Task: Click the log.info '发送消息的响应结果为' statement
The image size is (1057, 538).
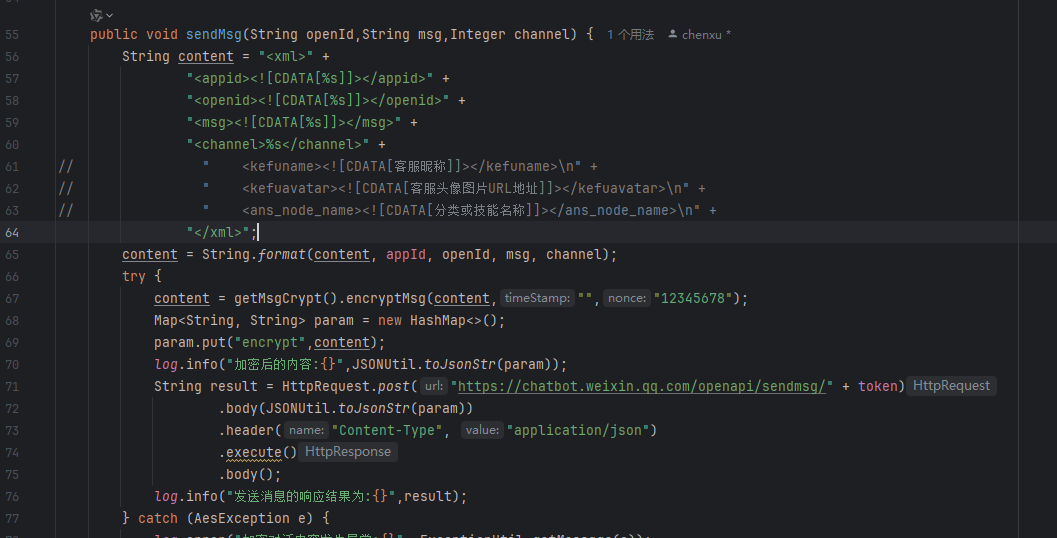Action: 311,496
